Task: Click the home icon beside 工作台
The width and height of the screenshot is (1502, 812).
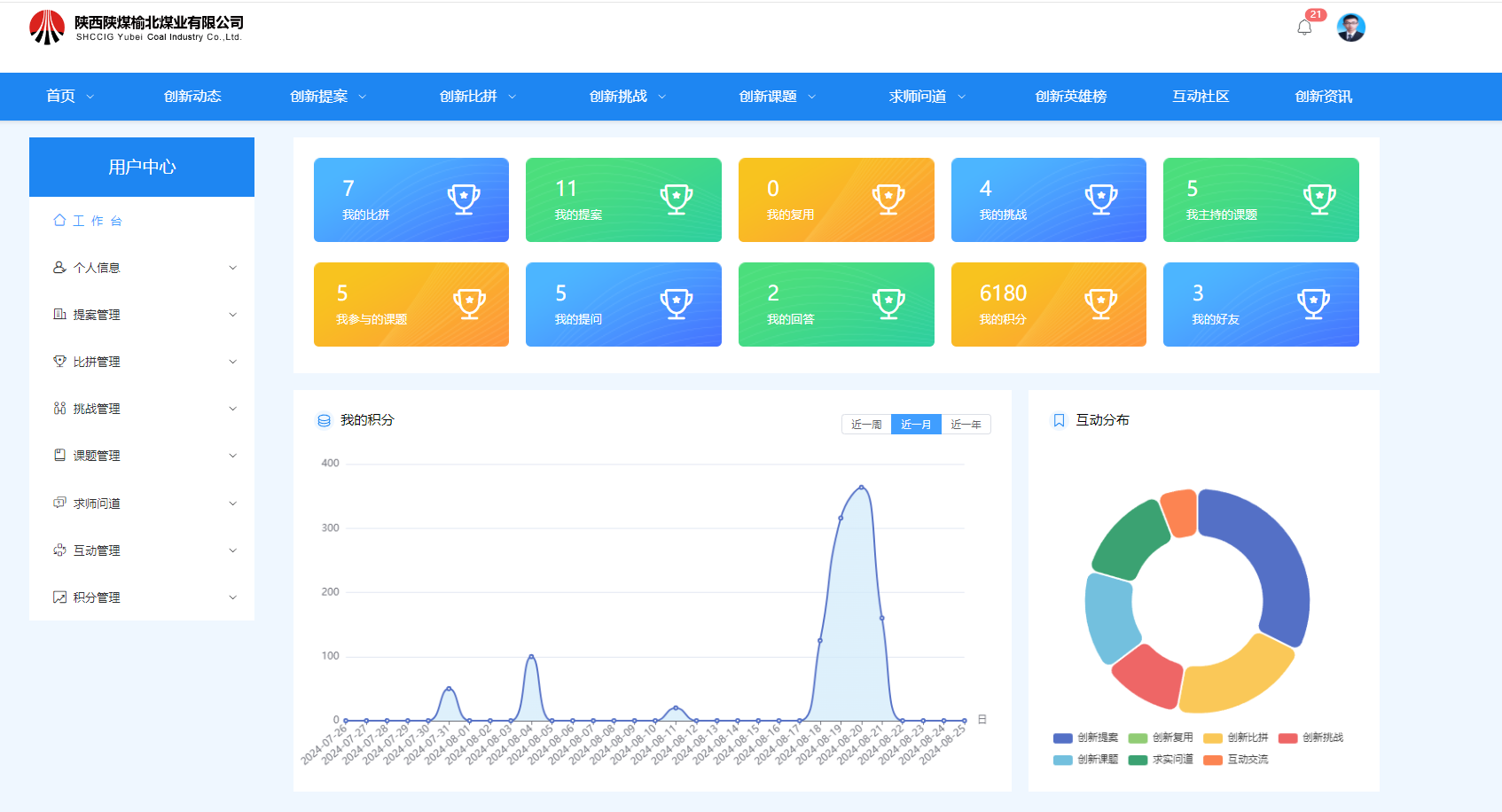Action: (59, 221)
